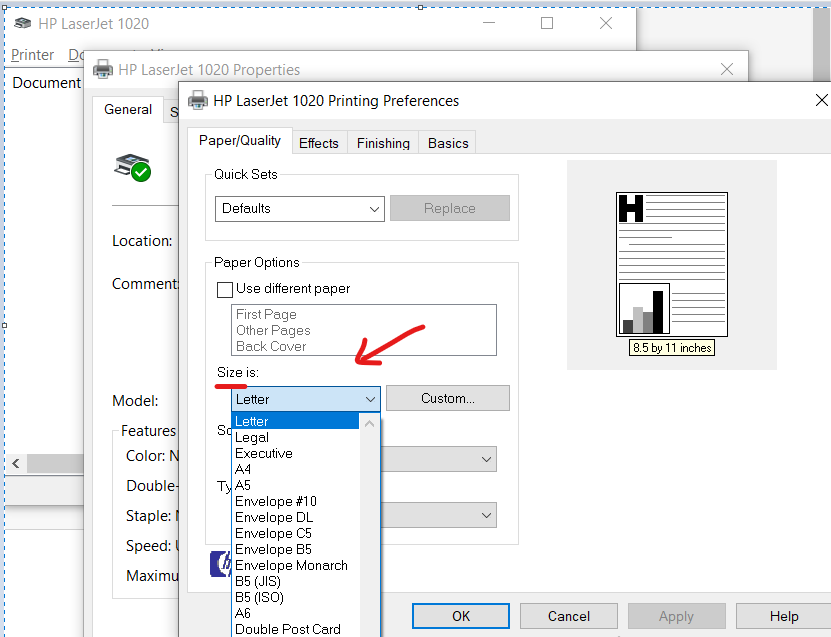Click the printer icon in Properties title bar
Viewport: 831px width, 637px height.
pyautogui.click(x=102, y=70)
